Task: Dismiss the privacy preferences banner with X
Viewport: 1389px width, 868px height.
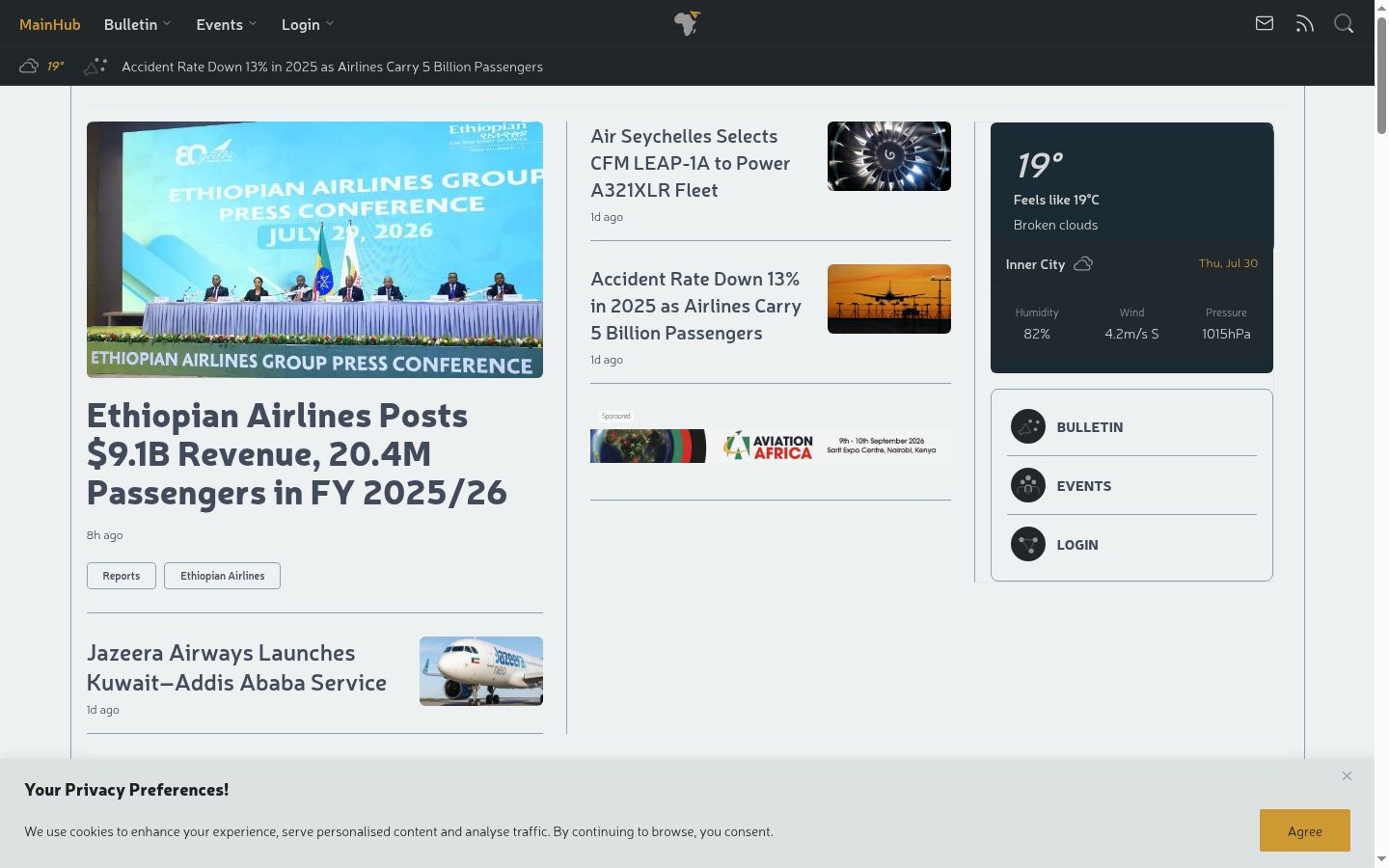Action: [1347, 775]
